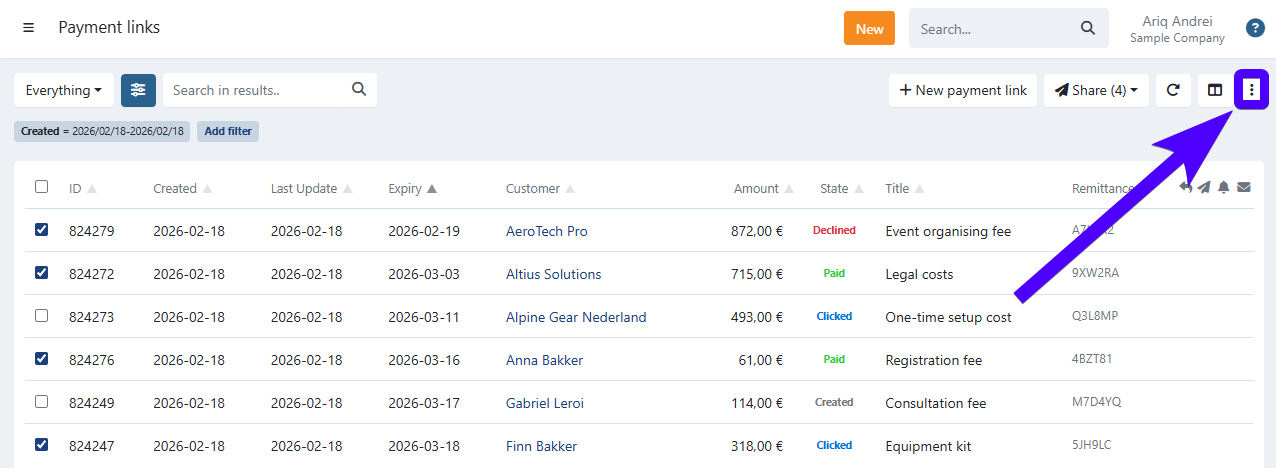Open the three-dot more options menu
1276x468 pixels.
tap(1251, 90)
